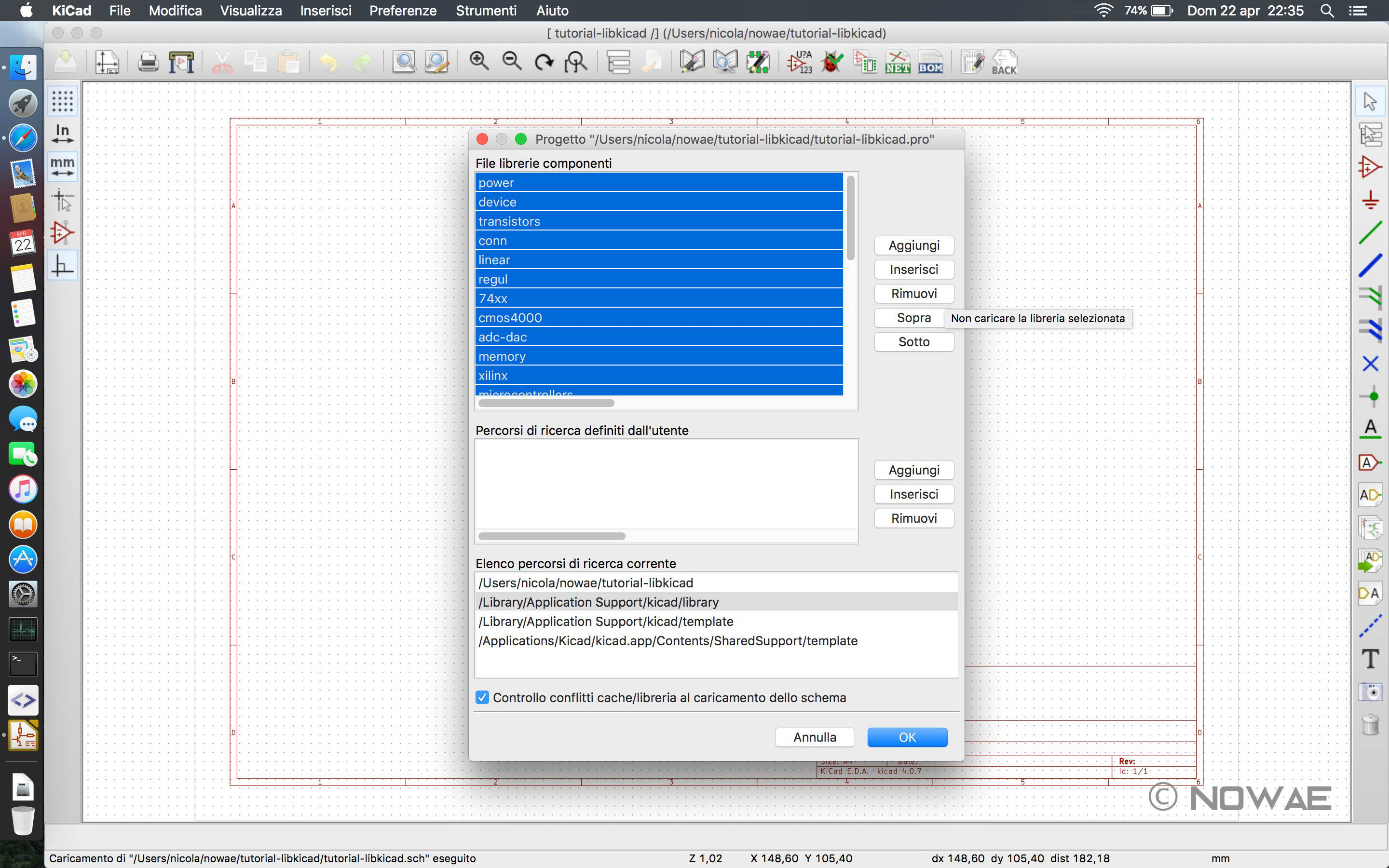Click Rimuovi beside component libraries list
This screenshot has height=868, width=1389.
(x=914, y=293)
